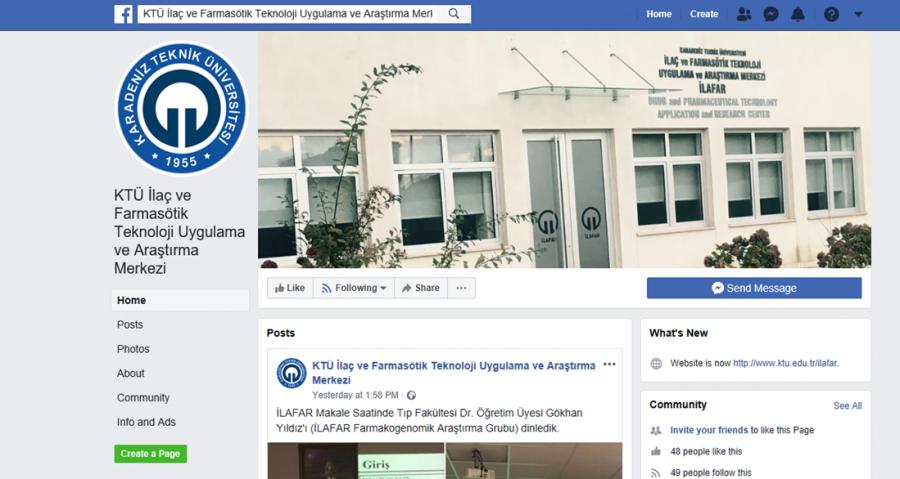
Task: Expand the Following dropdown
Action: click(354, 288)
